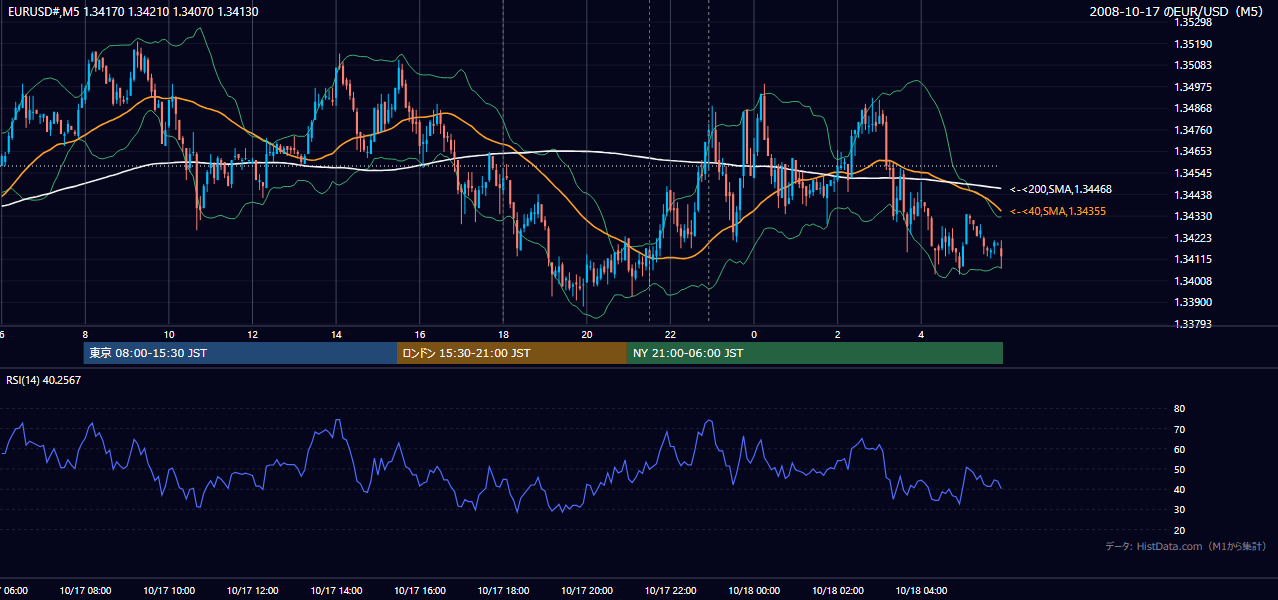Click the 10/17 16:00 bottom time label
Viewport: 1278px width, 600px height.
[420, 591]
